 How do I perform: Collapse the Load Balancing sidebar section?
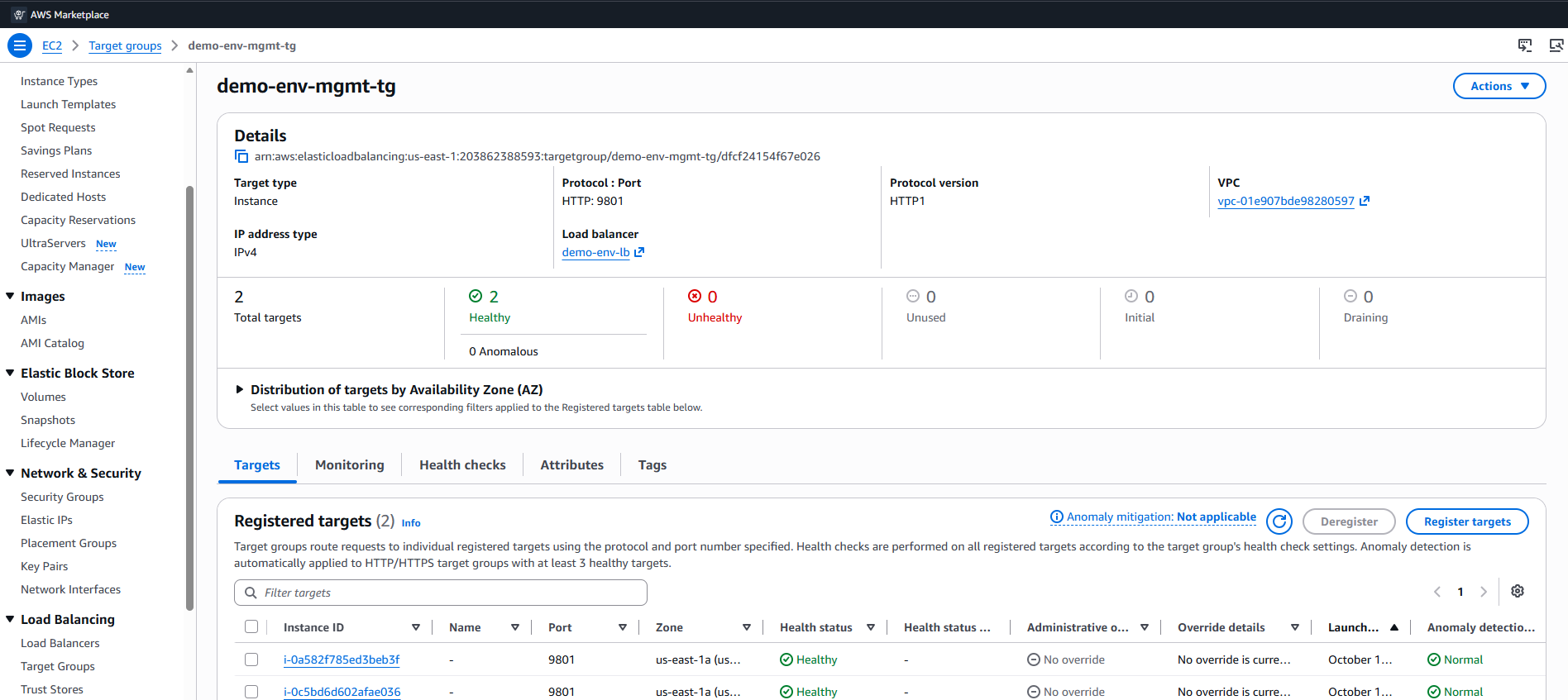point(10,619)
